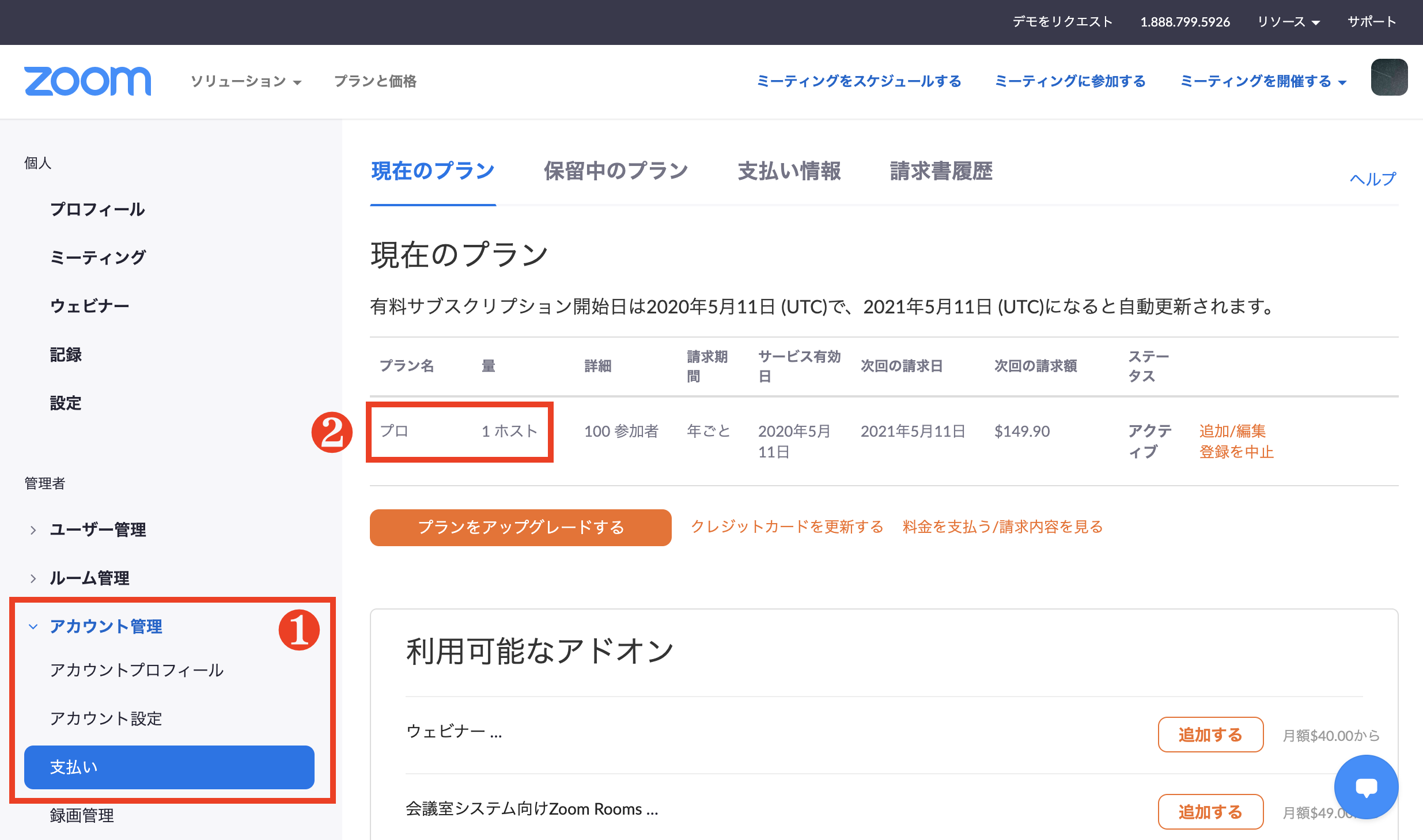Open ミーティングを開催する dropdown
Viewport: 1423px width, 840px height.
1263,81
